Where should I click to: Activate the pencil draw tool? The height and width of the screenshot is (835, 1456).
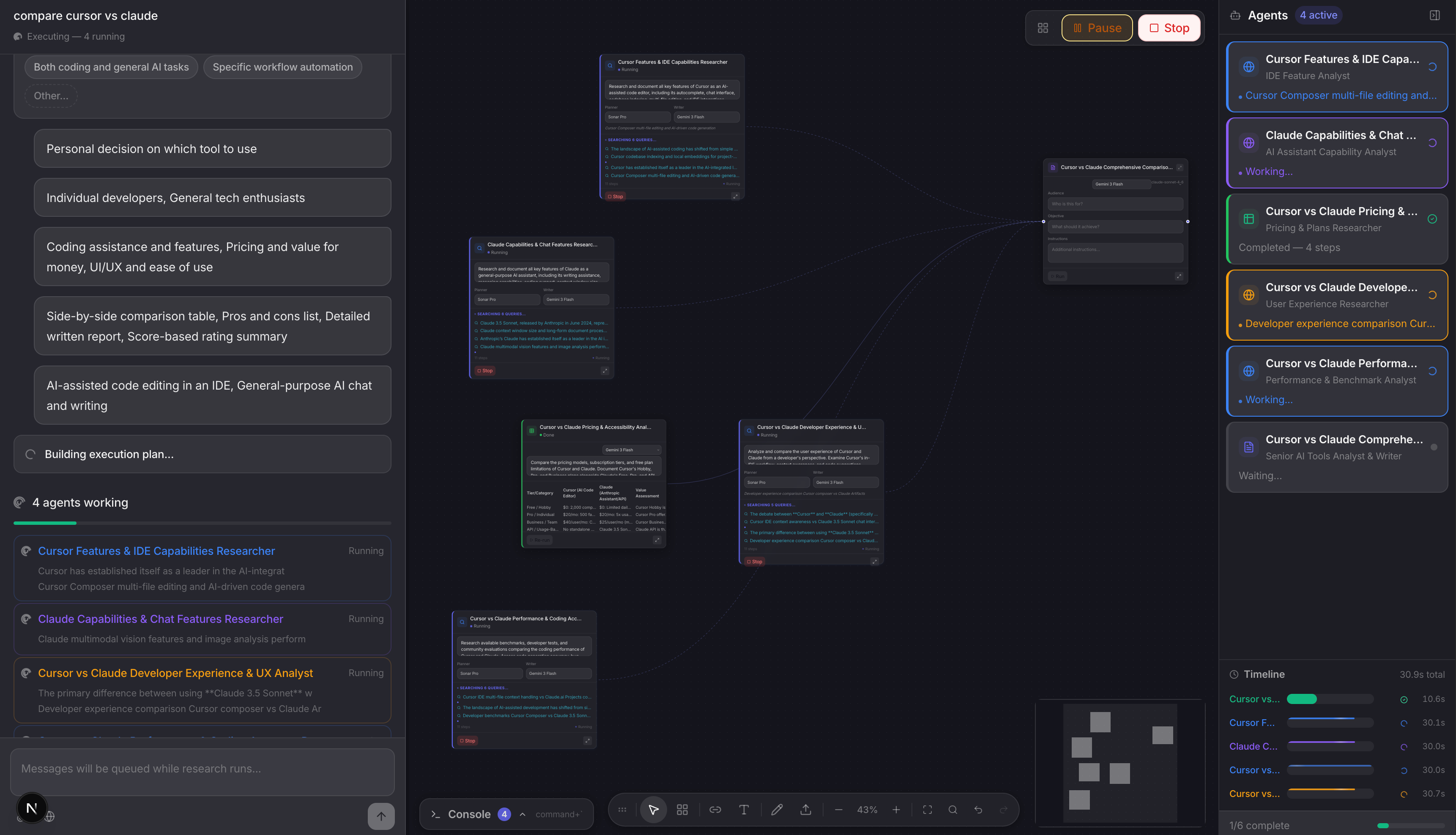point(777,810)
